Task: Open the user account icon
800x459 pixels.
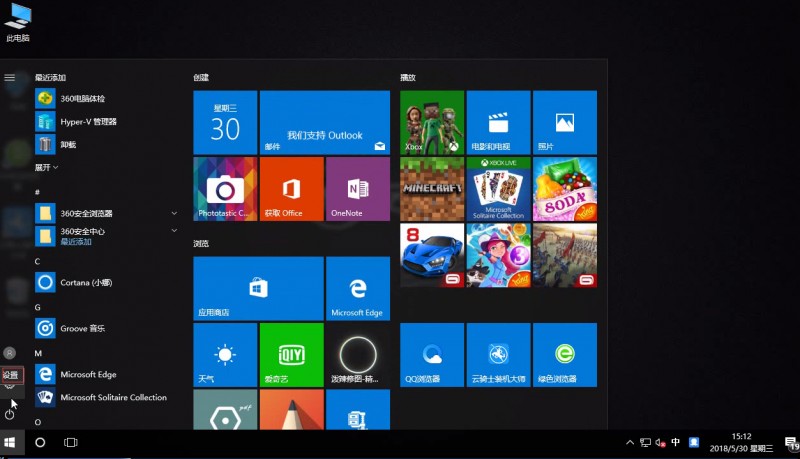Action: (10, 353)
